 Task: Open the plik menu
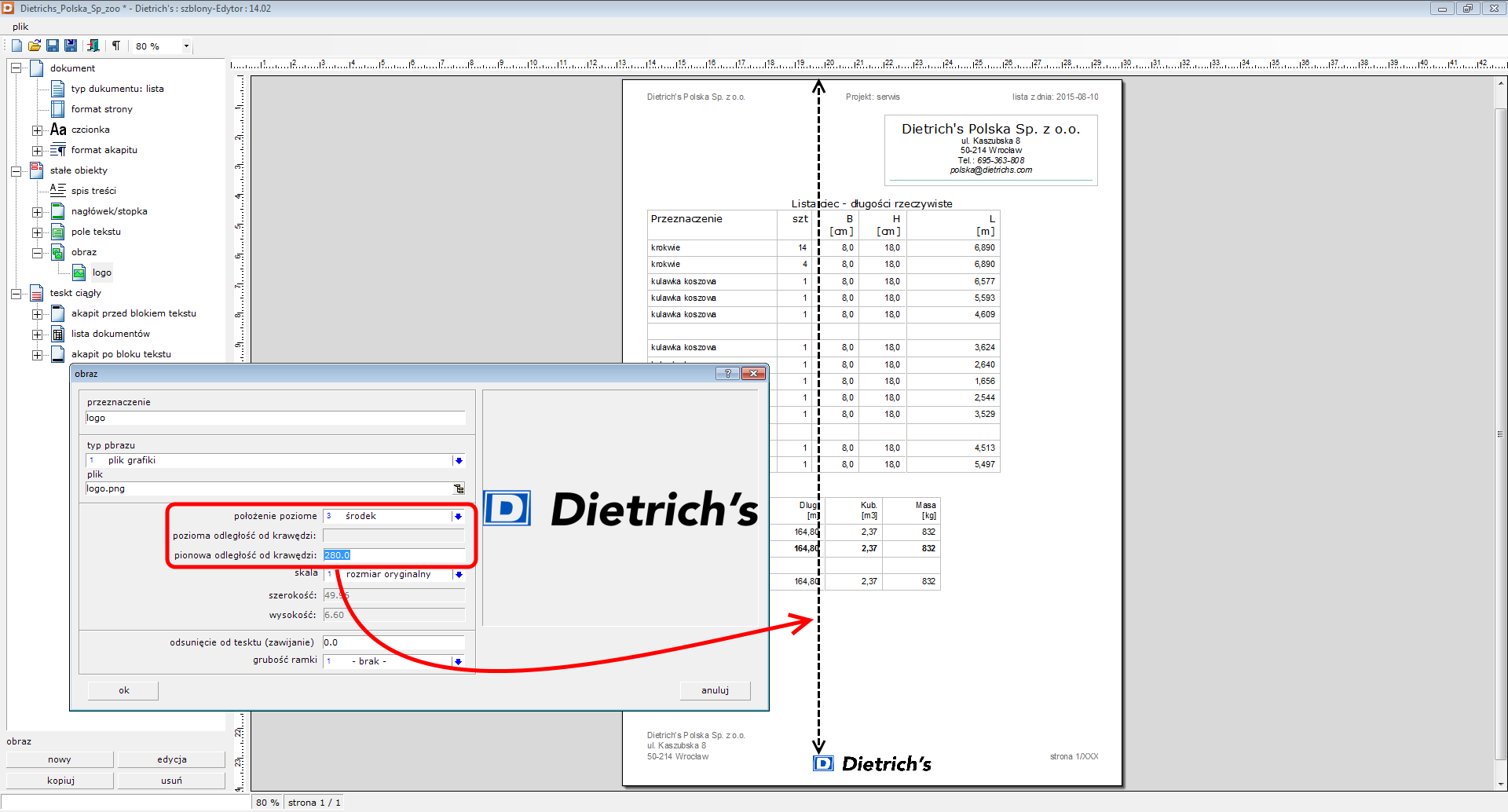coord(20,27)
